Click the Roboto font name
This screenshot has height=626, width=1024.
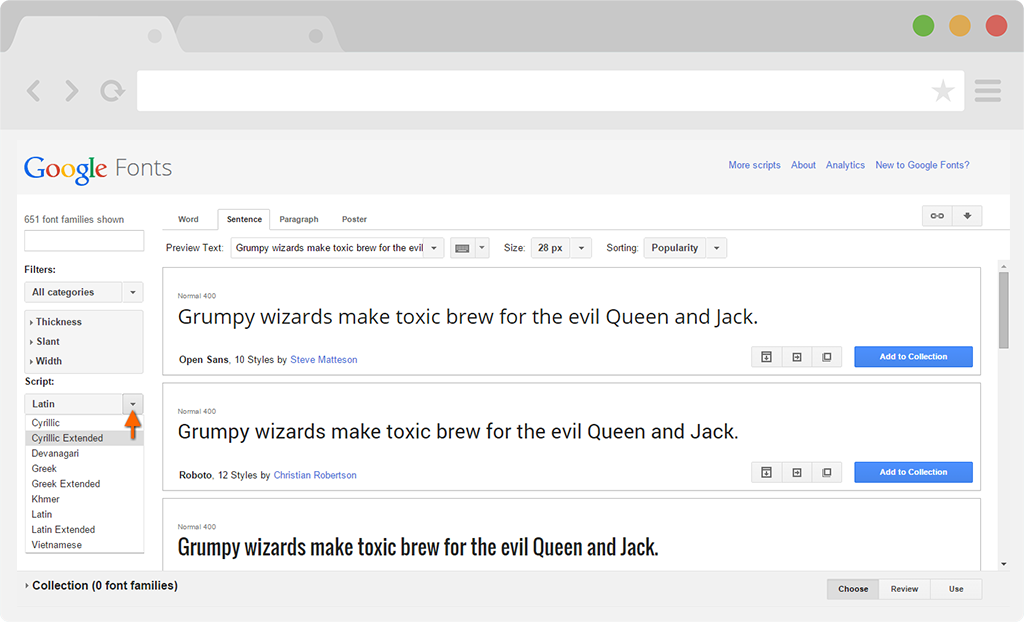[196, 475]
